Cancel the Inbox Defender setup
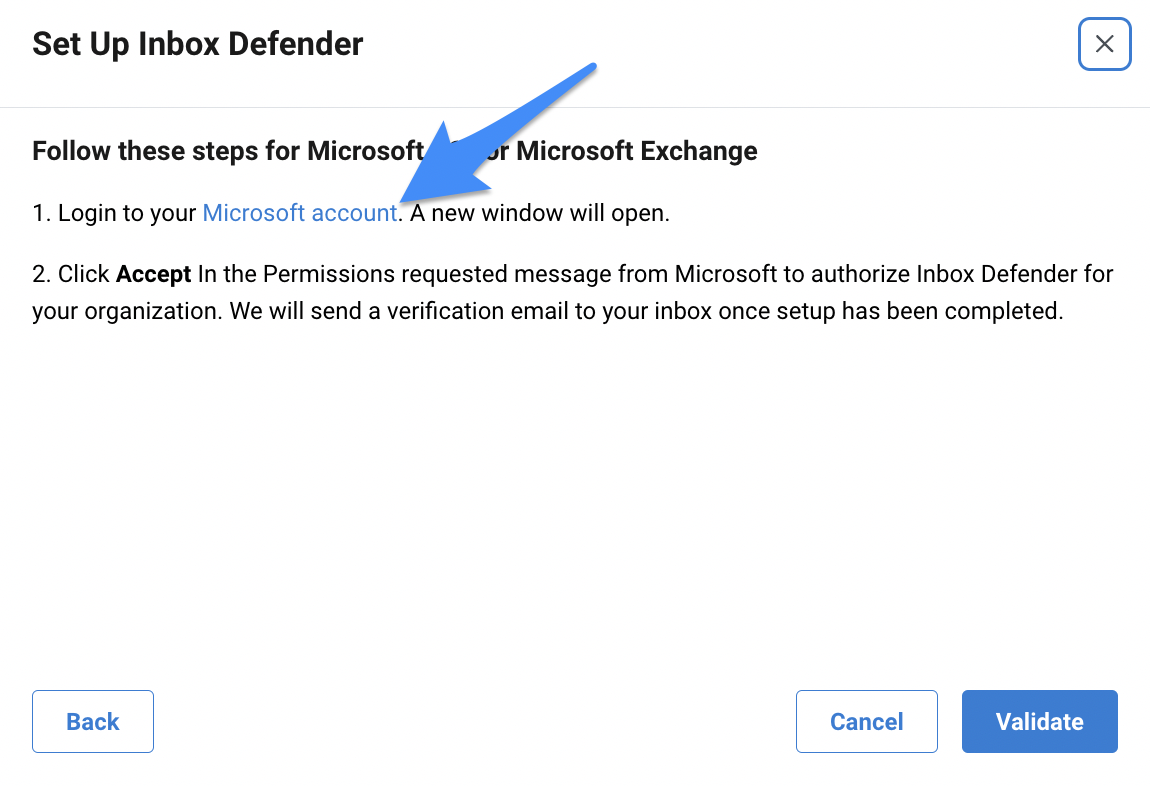Viewport: 1150px width, 786px height. [866, 721]
